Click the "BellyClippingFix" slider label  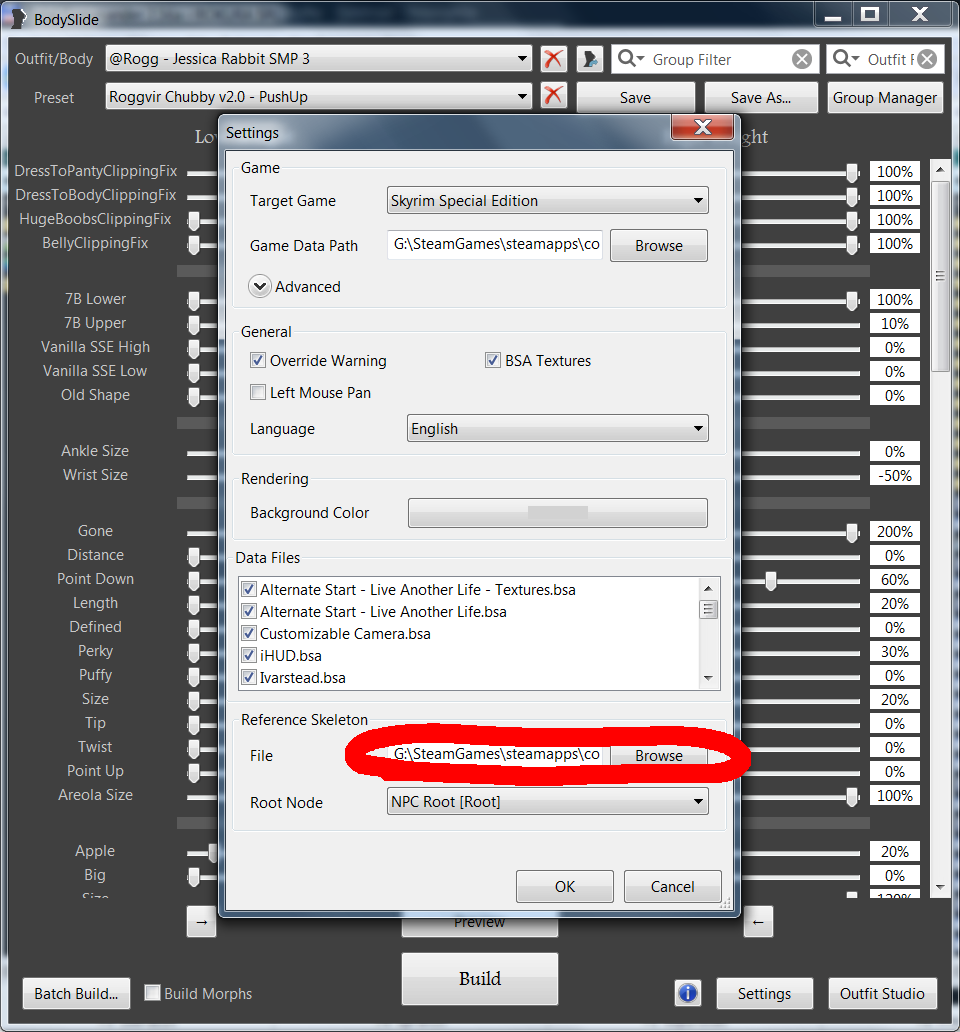click(x=95, y=243)
